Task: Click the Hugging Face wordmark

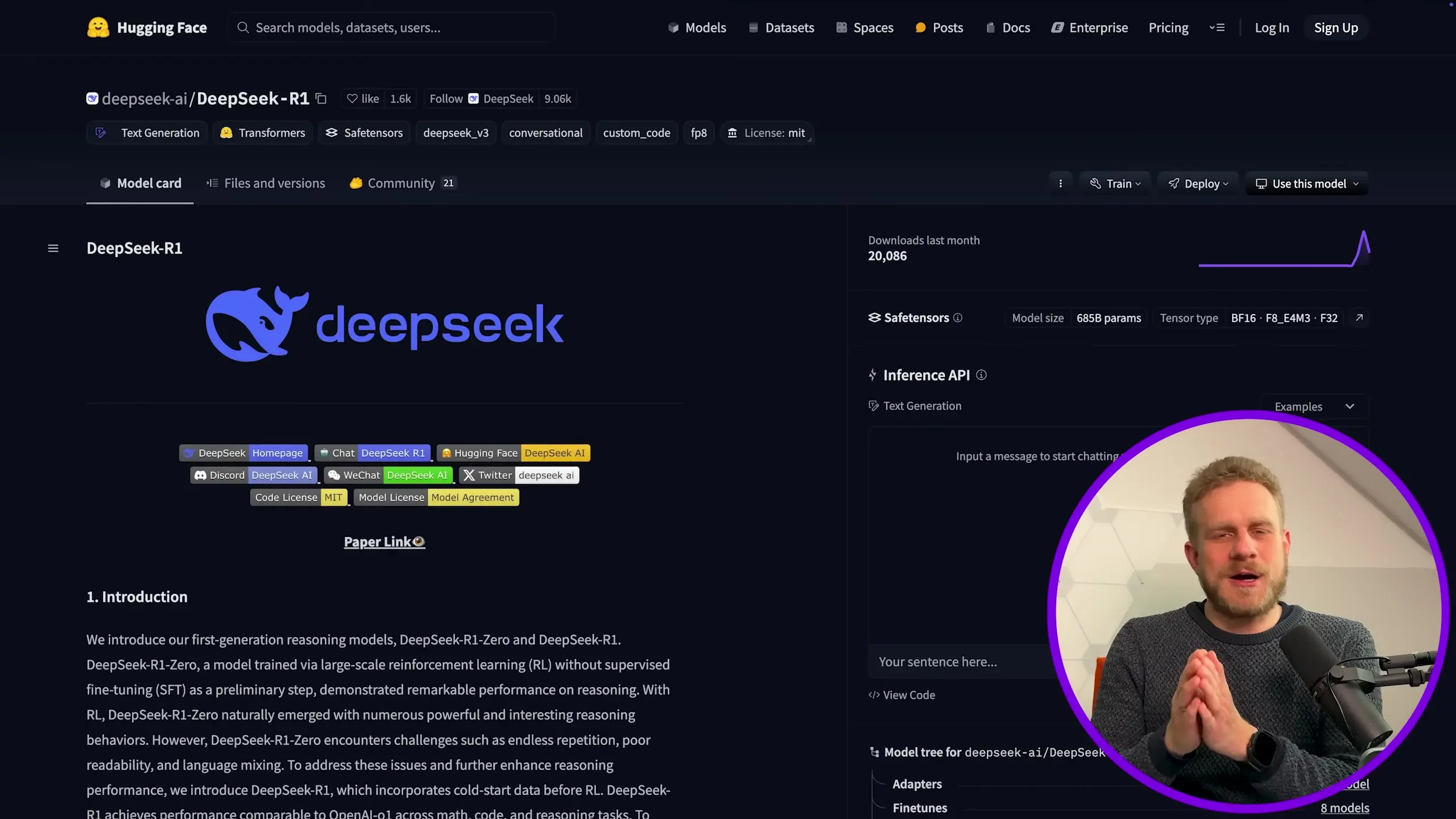Action: pyautogui.click(x=162, y=27)
